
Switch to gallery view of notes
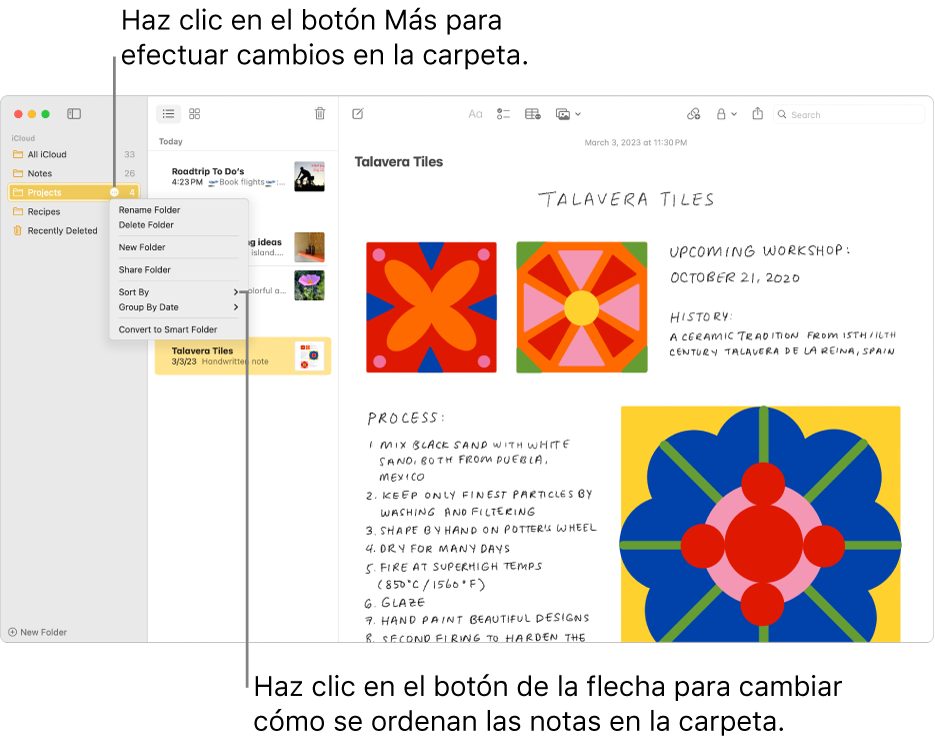point(194,114)
